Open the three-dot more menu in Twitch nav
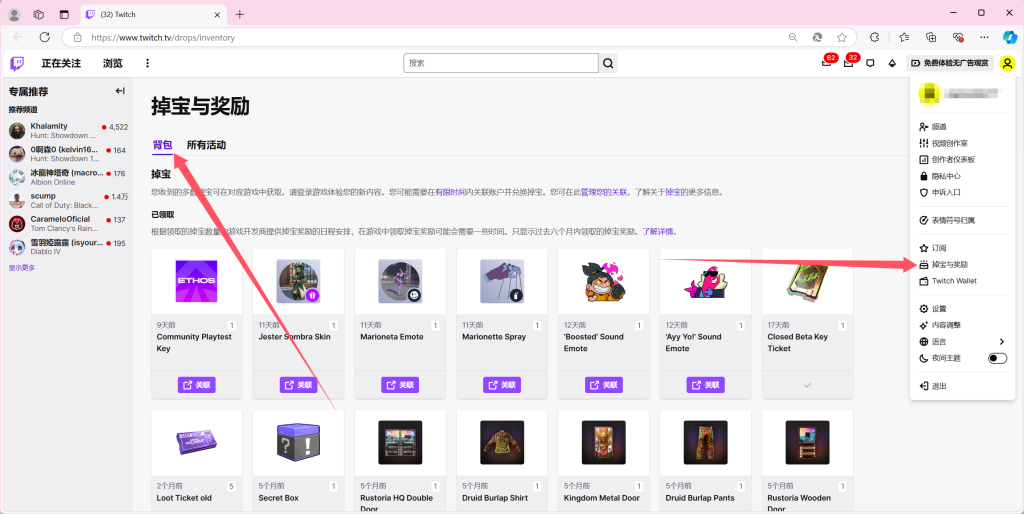 coord(148,63)
